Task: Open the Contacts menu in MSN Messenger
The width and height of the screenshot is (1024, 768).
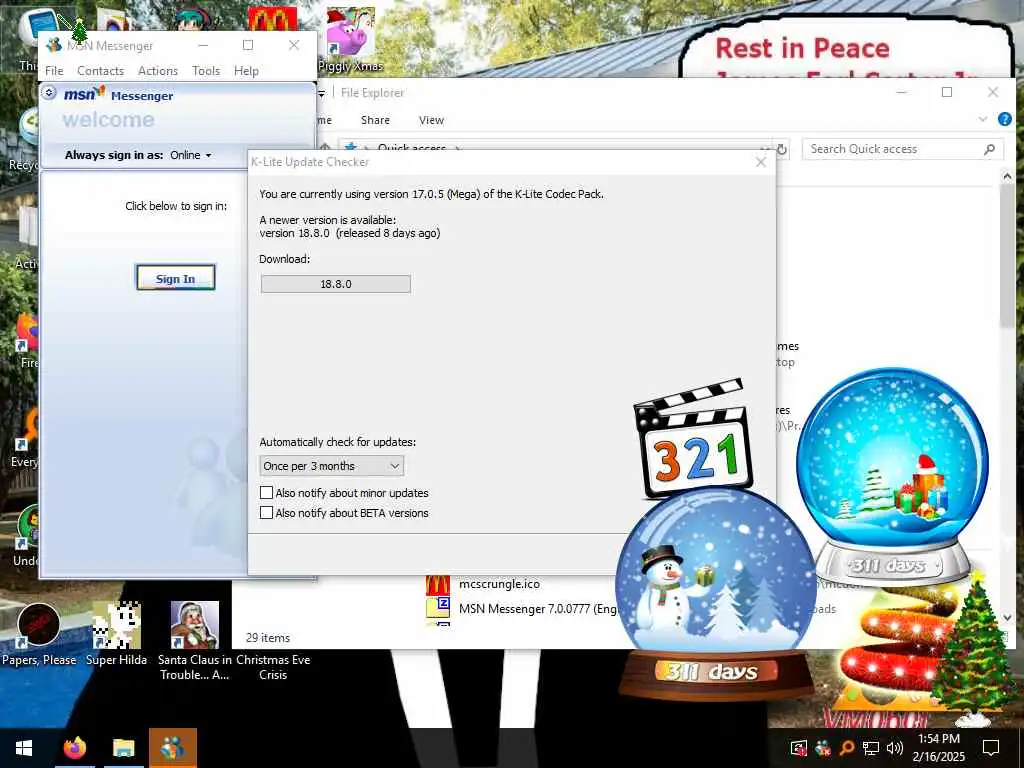Action: [x=100, y=71]
